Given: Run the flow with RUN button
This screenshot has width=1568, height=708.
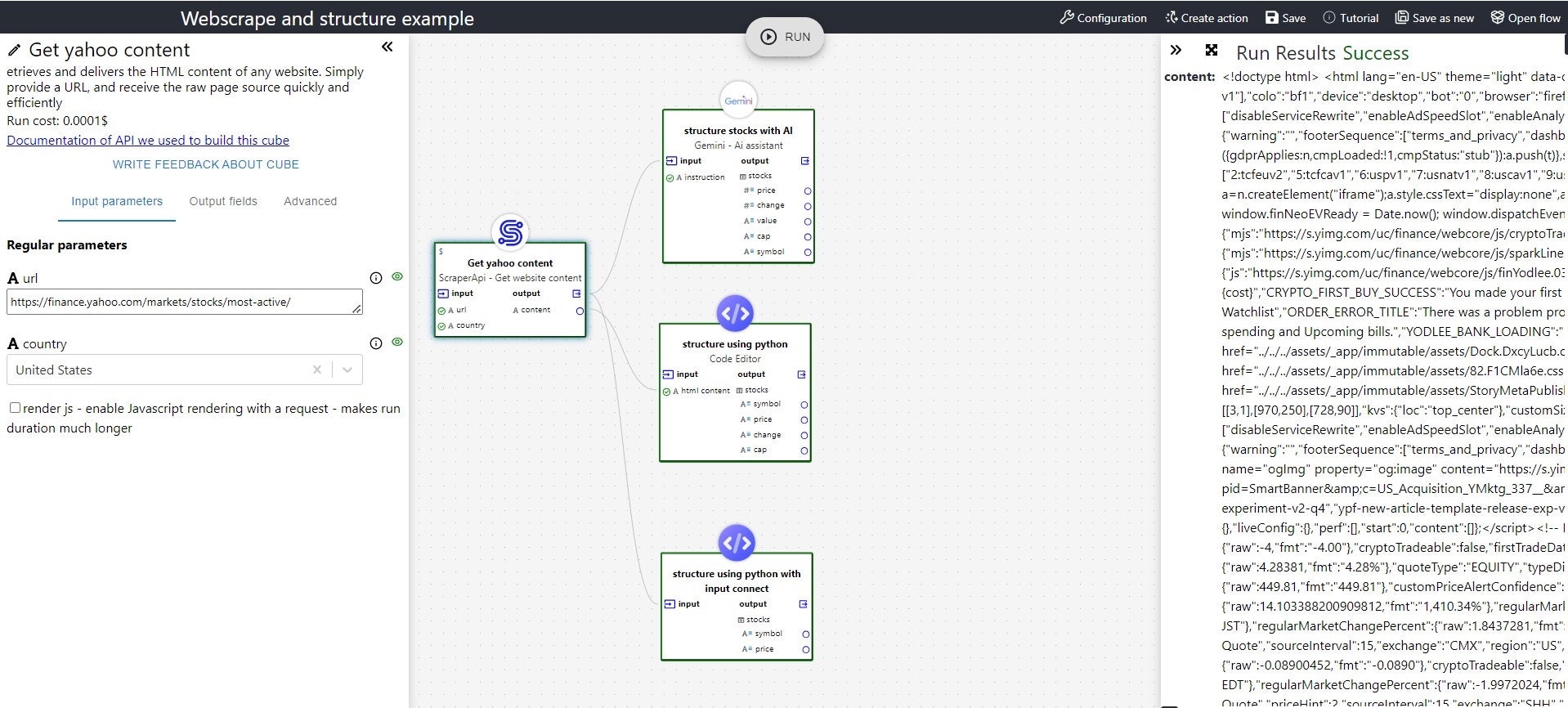Looking at the screenshot, I should (x=785, y=37).
